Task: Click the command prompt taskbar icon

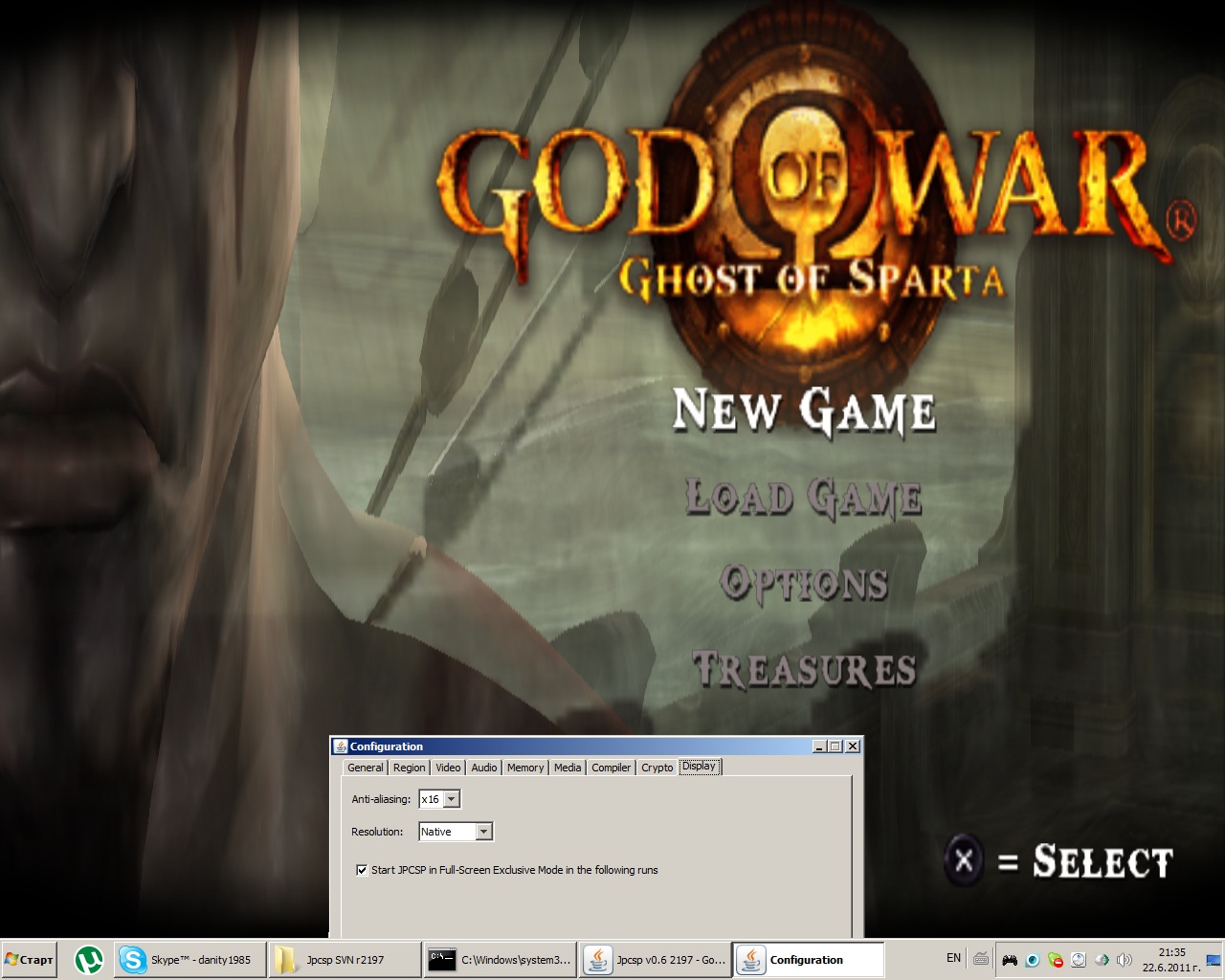Action: (442, 959)
